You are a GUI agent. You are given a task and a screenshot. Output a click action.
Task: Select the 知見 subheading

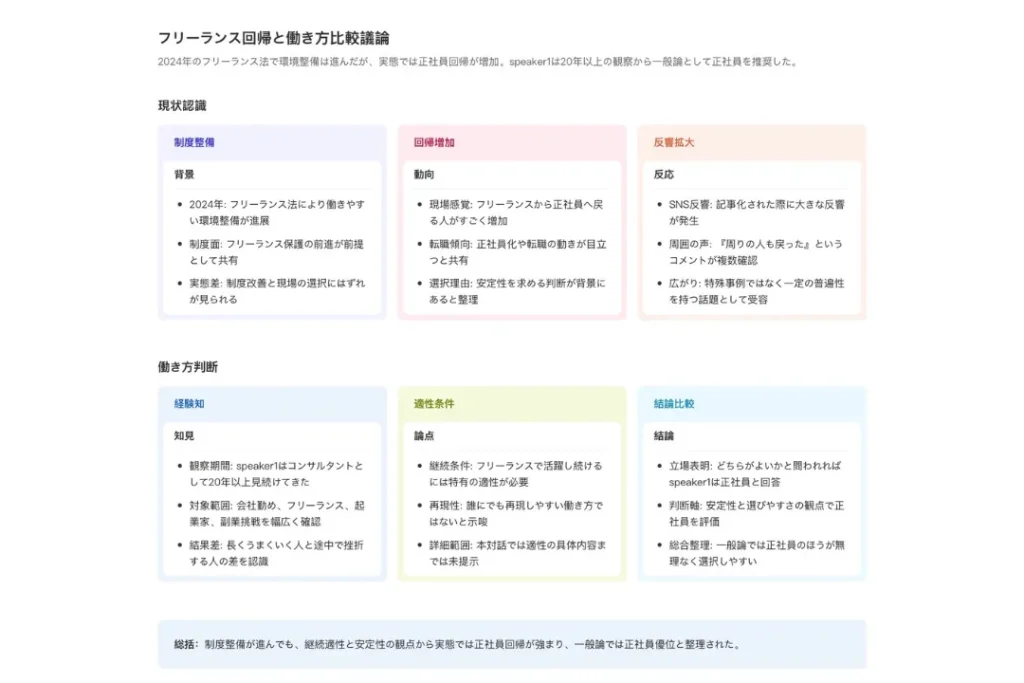click(184, 436)
